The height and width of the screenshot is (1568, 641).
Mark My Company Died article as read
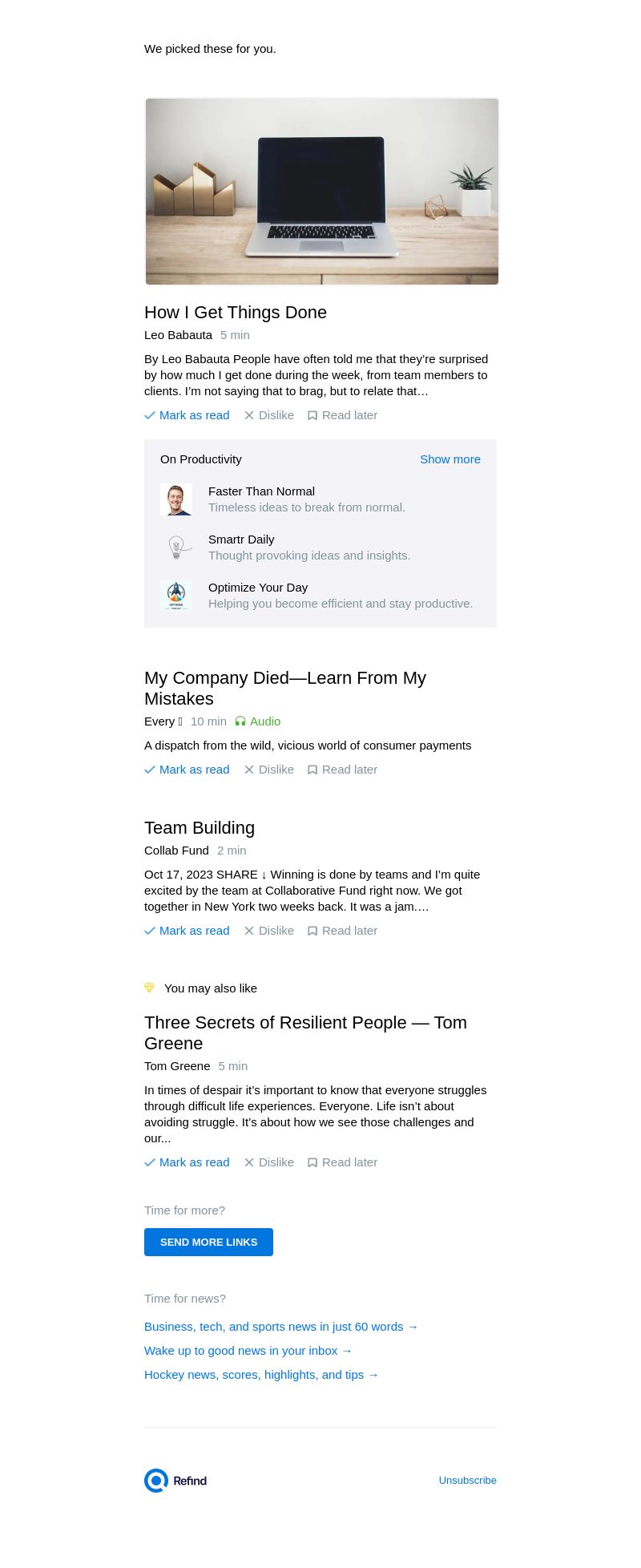point(187,770)
